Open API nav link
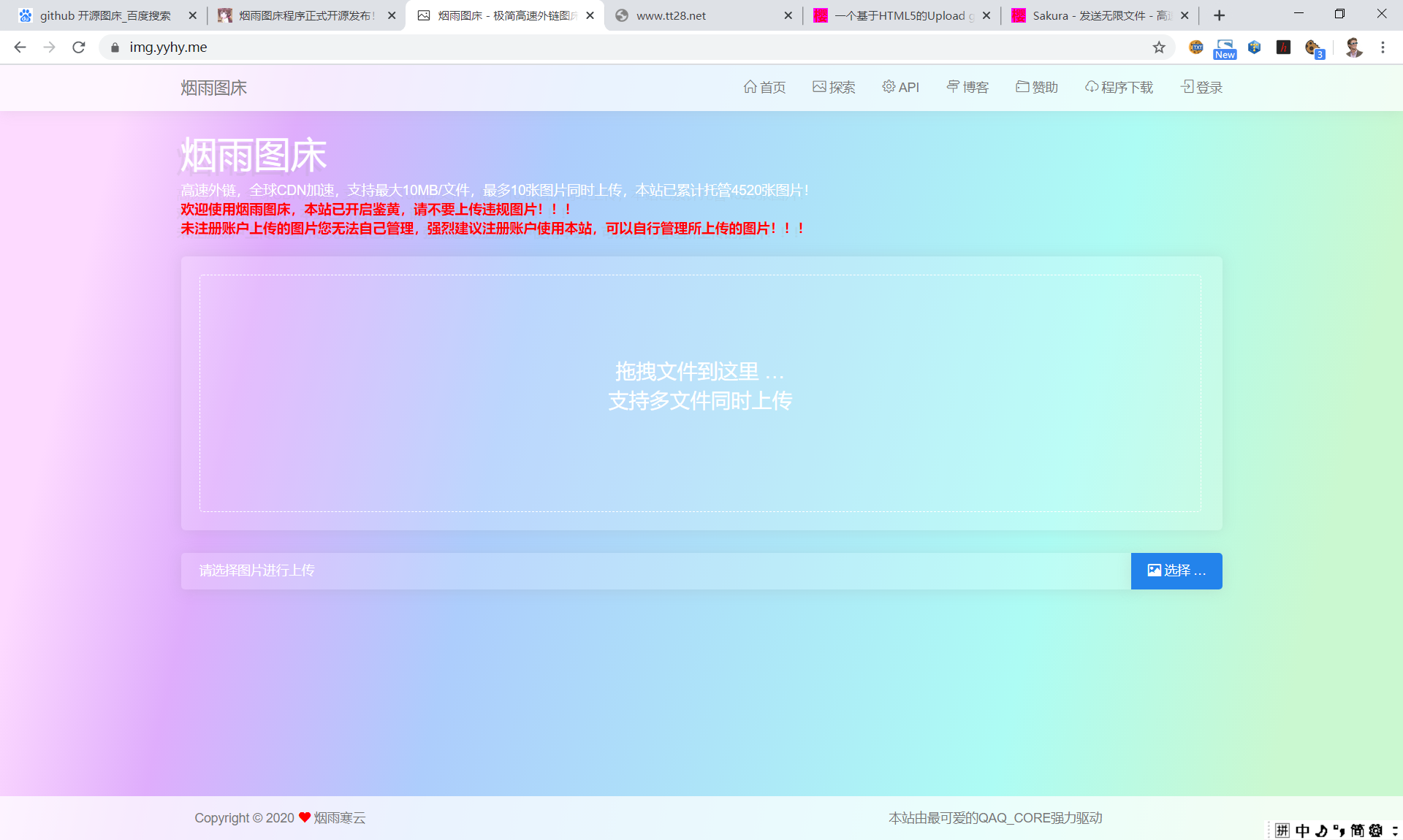This screenshot has width=1403, height=840. pyautogui.click(x=900, y=88)
